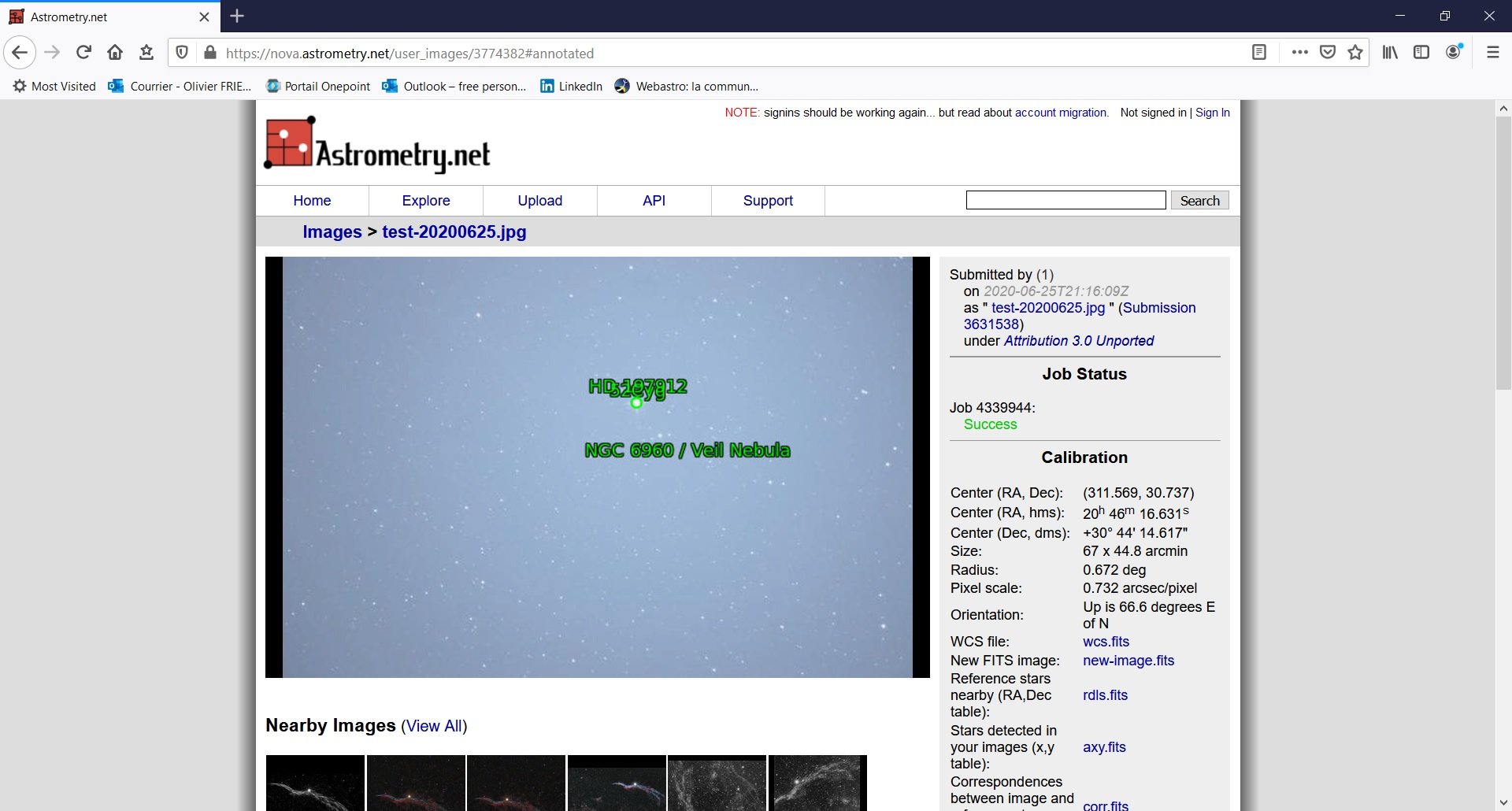
Task: Open the fourth nearby image thumbnail
Action: [617, 783]
